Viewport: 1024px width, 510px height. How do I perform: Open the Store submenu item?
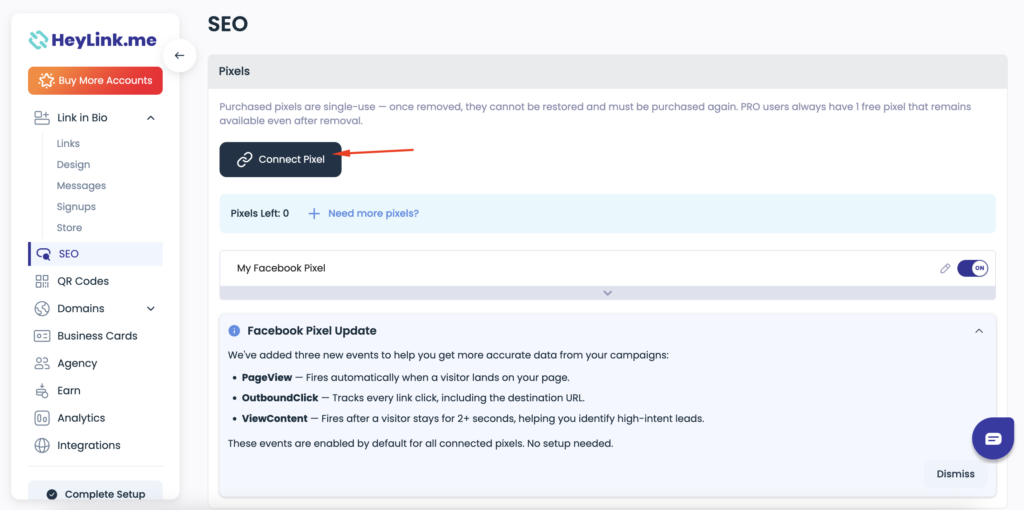click(x=69, y=228)
